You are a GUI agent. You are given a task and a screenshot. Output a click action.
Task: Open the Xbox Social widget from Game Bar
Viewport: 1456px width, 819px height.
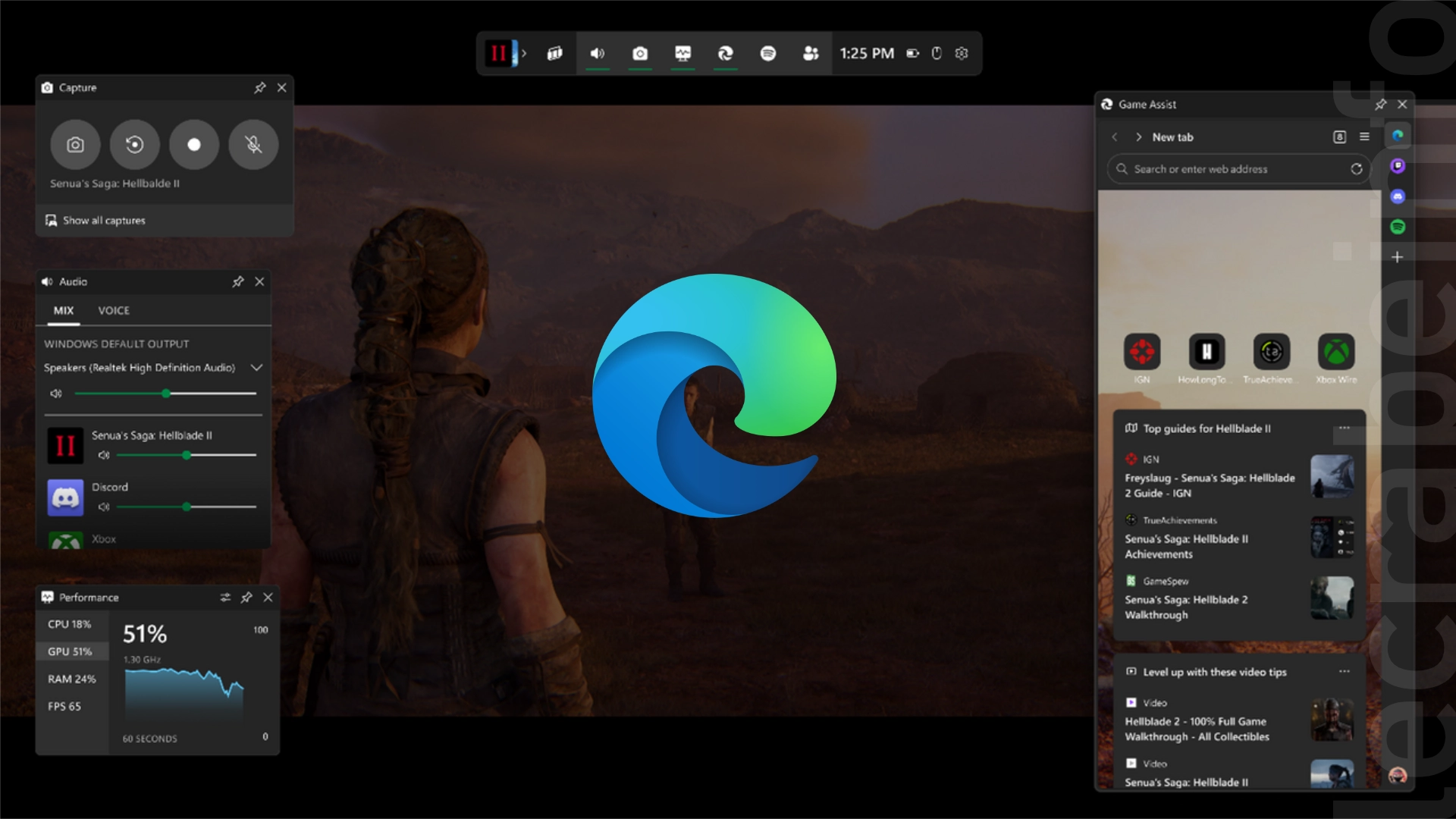[811, 53]
